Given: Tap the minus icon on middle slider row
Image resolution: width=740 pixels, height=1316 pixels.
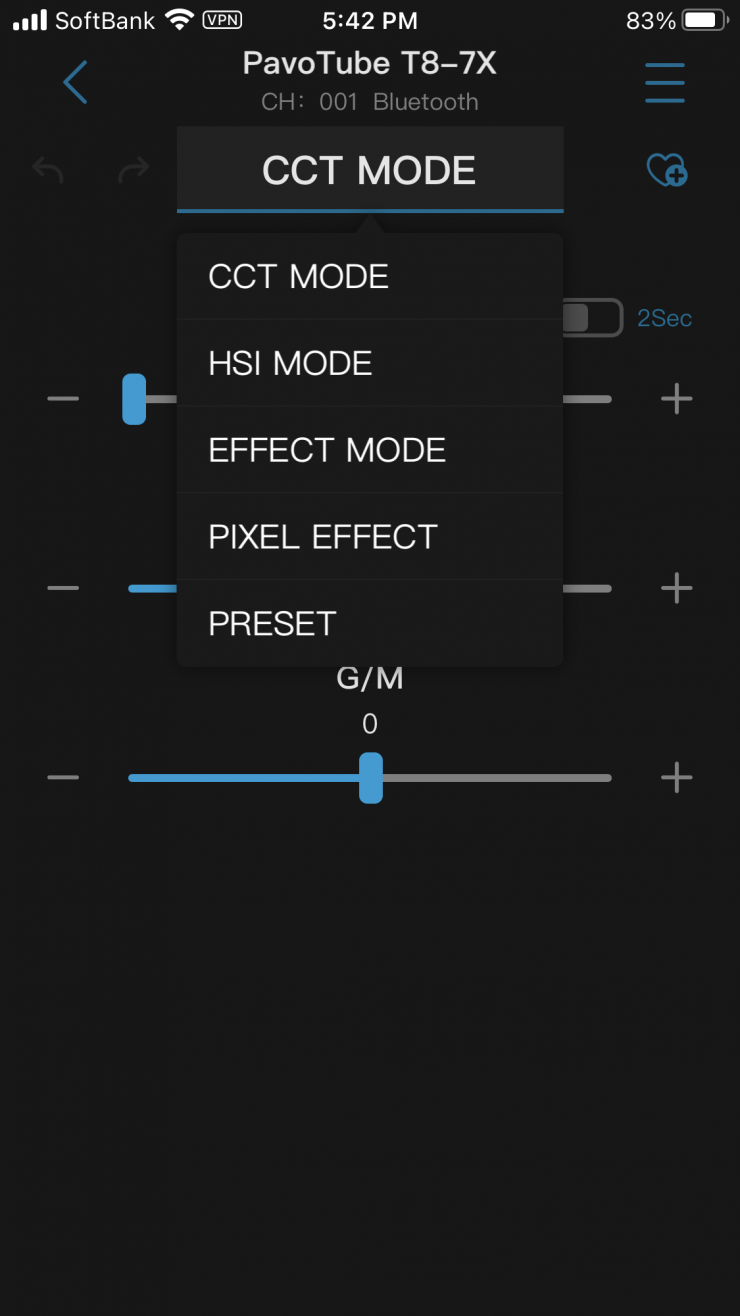Looking at the screenshot, I should coord(63,588).
